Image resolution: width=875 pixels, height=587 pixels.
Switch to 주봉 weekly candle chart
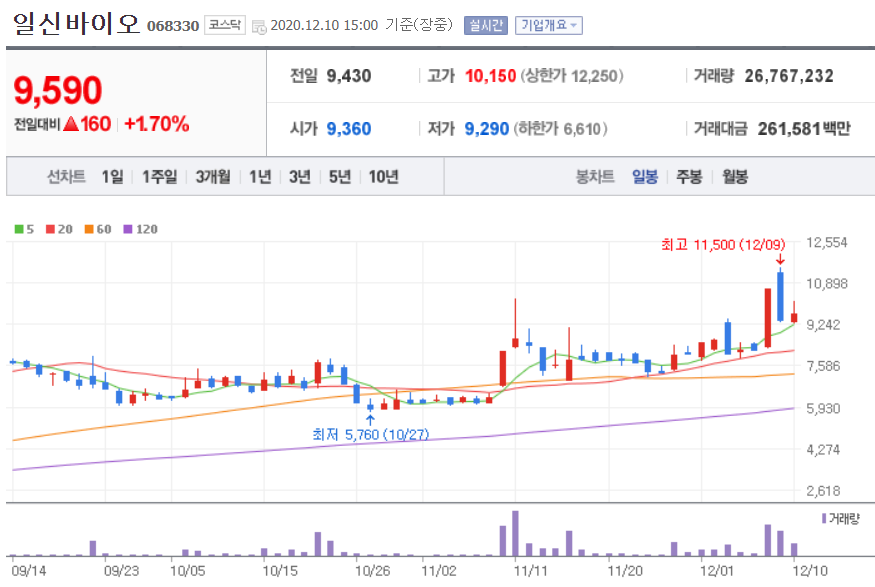click(689, 177)
